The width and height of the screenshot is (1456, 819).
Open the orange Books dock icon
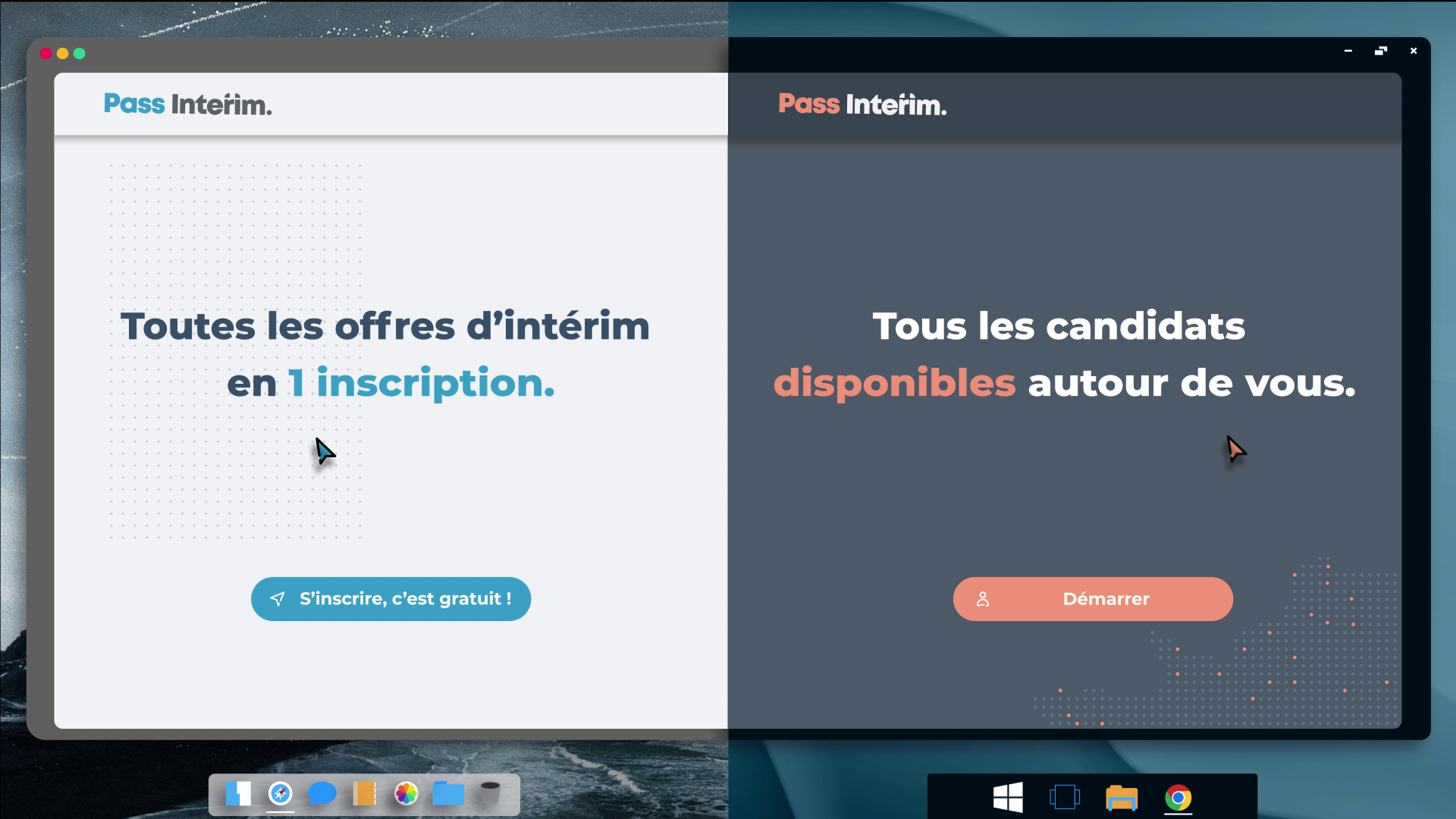coord(364,794)
